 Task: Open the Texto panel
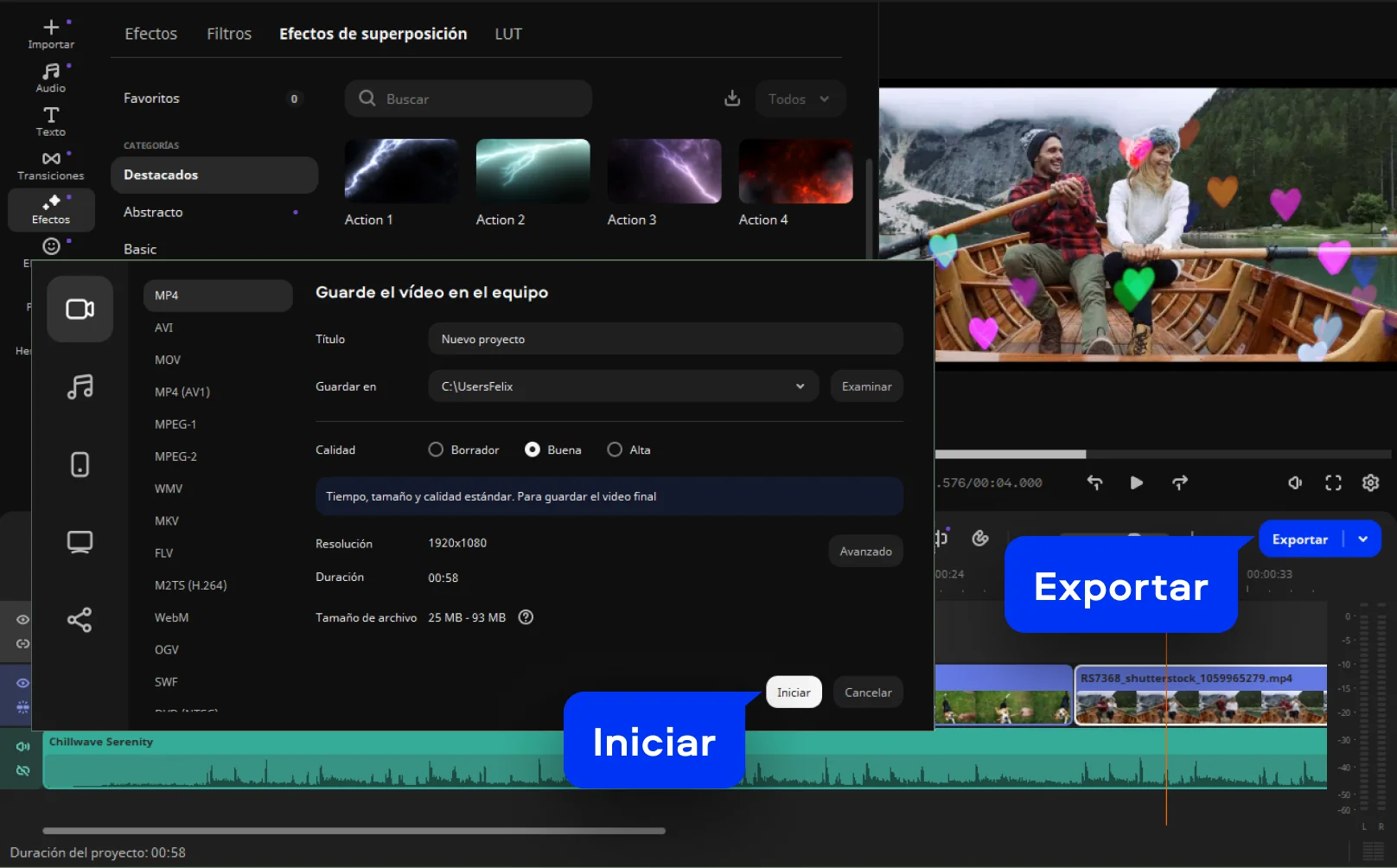(50, 121)
